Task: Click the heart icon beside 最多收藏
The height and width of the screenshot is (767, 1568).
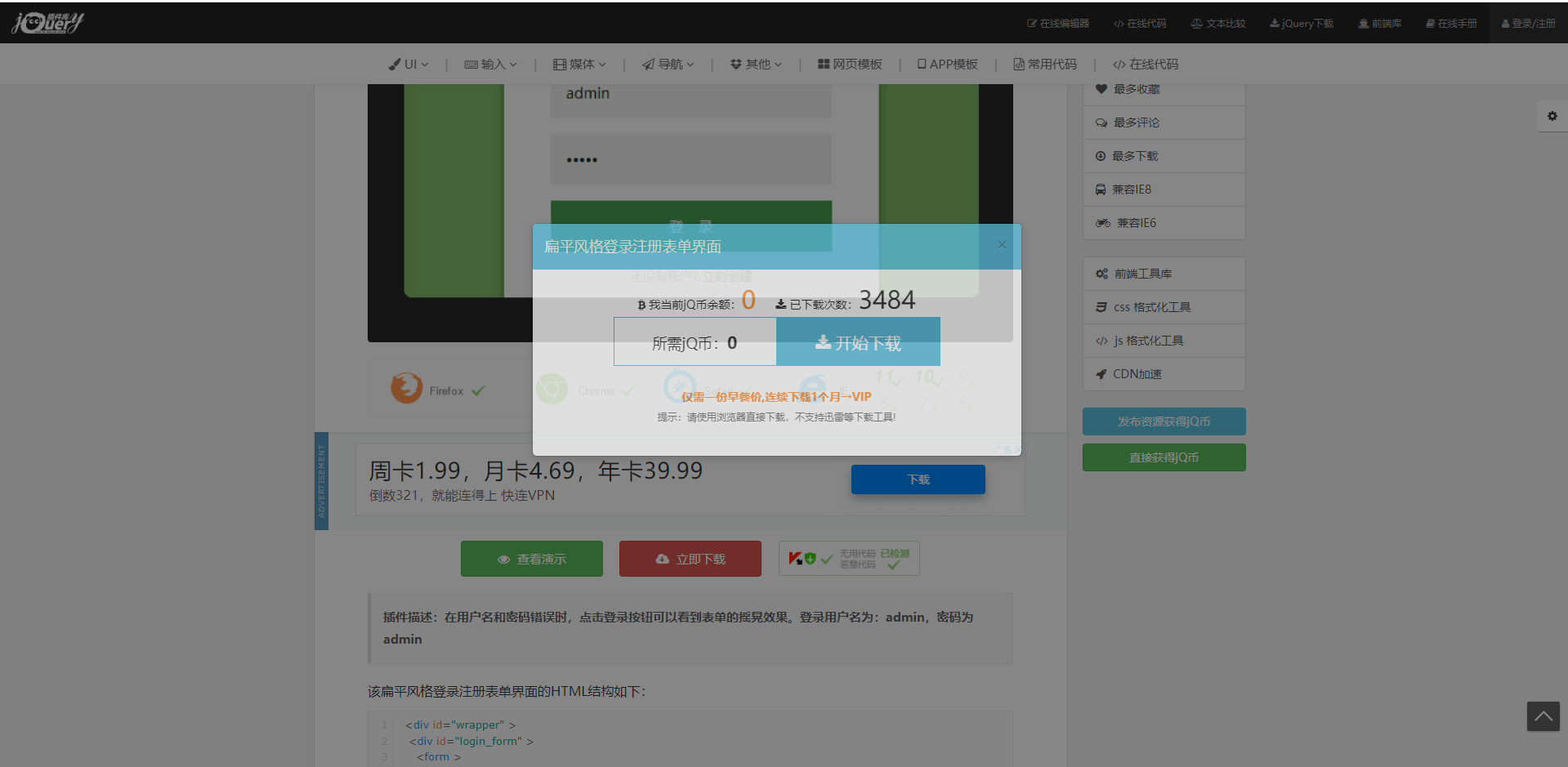Action: [x=1101, y=89]
